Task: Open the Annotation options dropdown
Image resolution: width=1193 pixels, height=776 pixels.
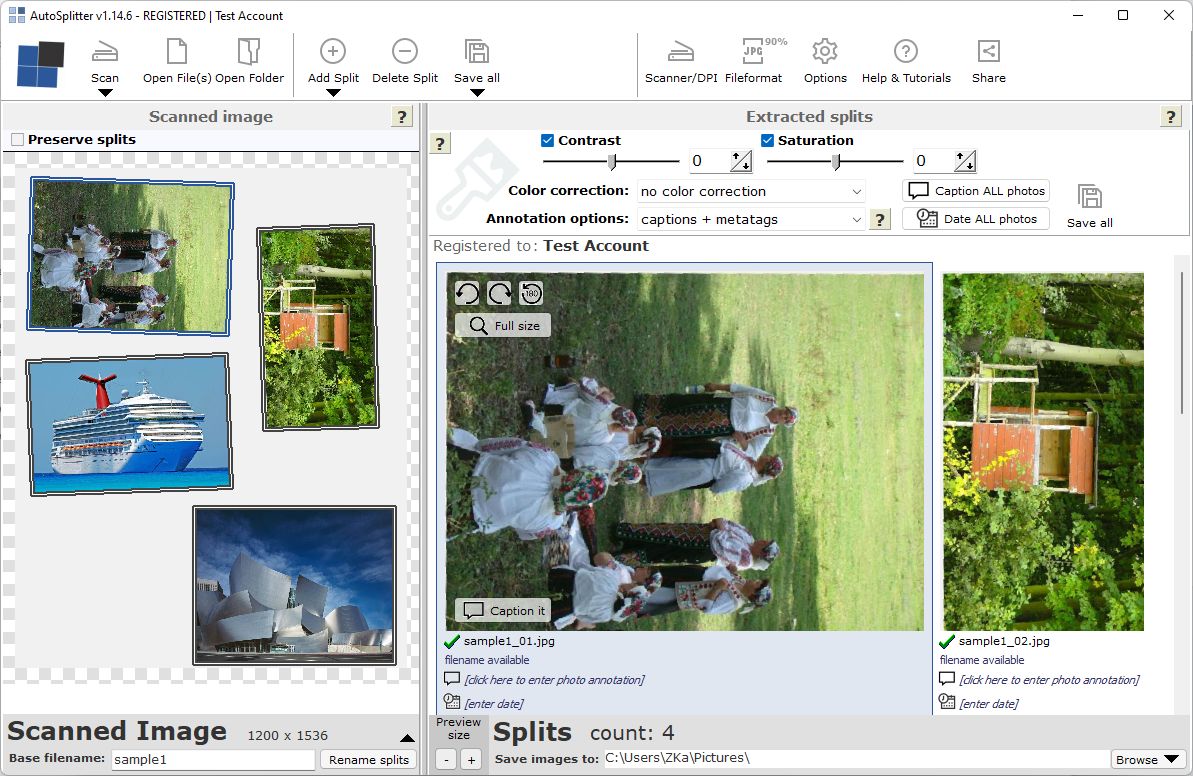Action: tap(751, 220)
